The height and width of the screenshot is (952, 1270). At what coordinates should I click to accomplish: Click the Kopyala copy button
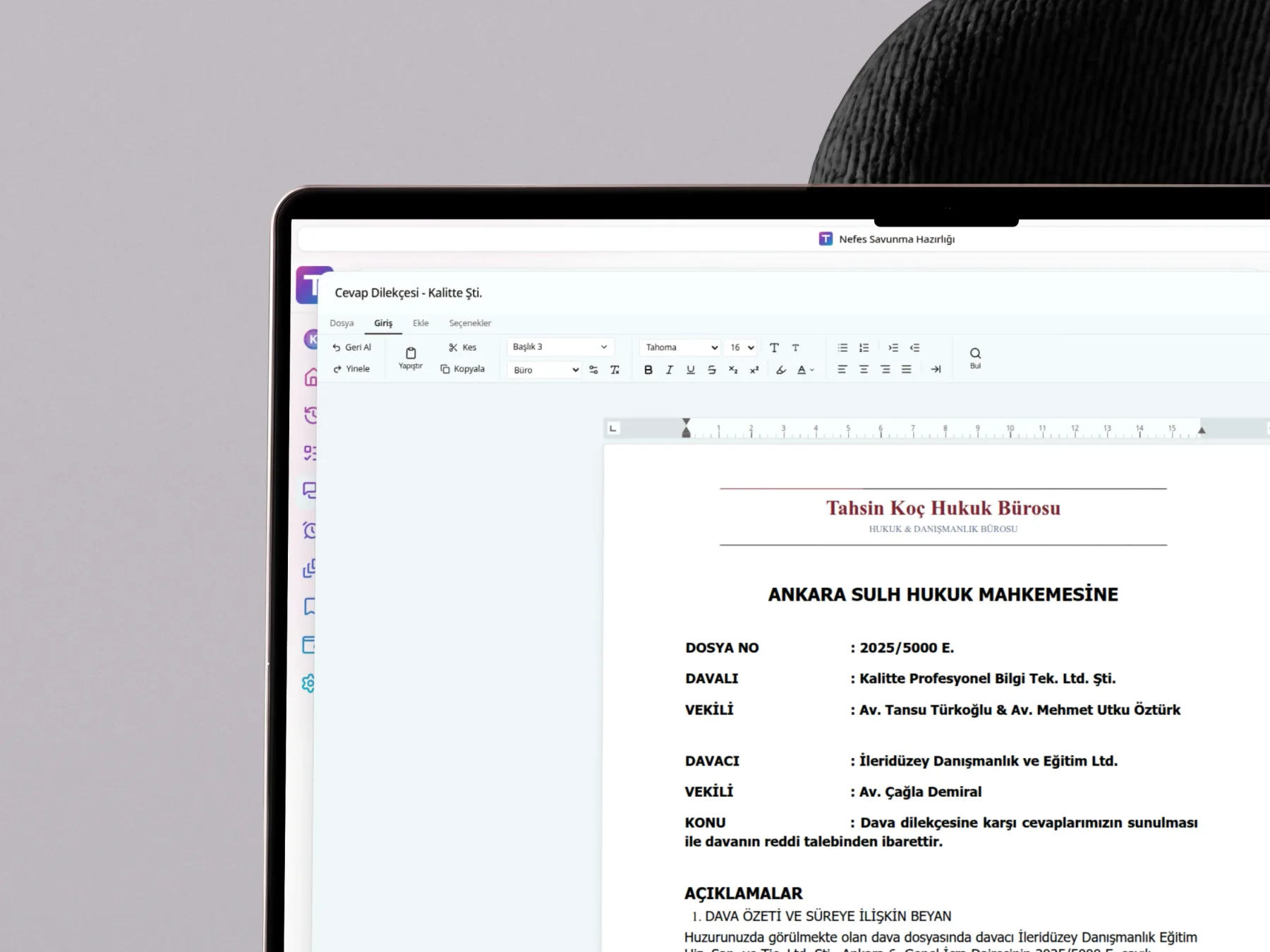463,368
